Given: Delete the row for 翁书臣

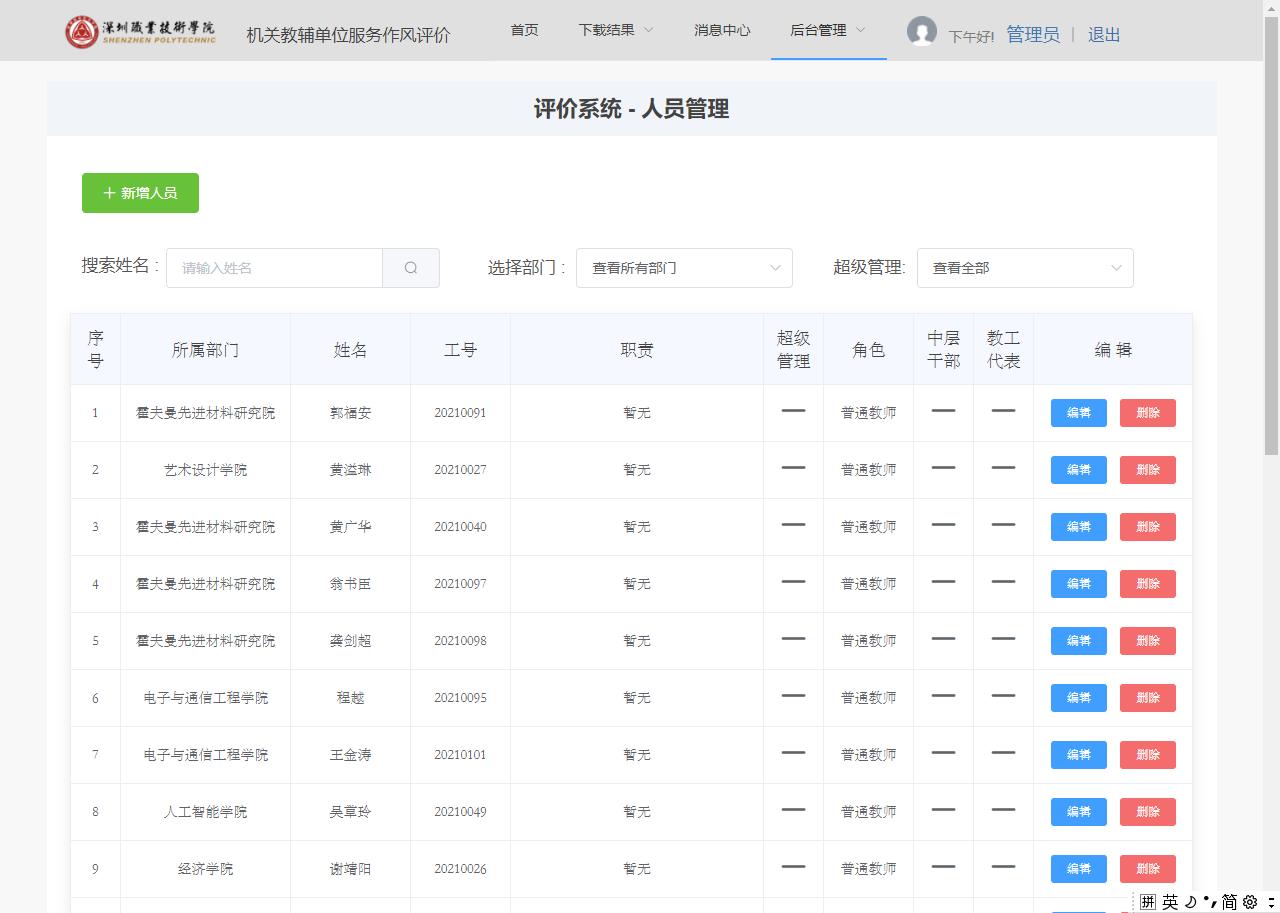Looking at the screenshot, I should pos(1148,584).
